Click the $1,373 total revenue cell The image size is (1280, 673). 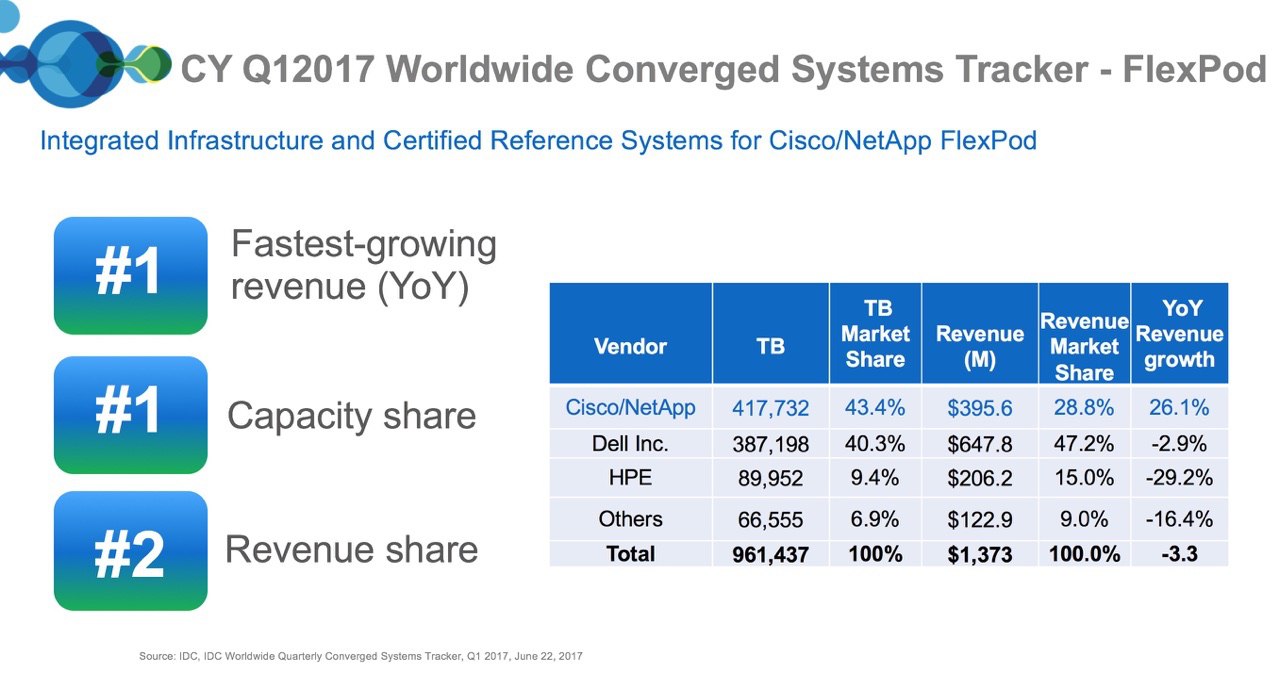(x=979, y=554)
